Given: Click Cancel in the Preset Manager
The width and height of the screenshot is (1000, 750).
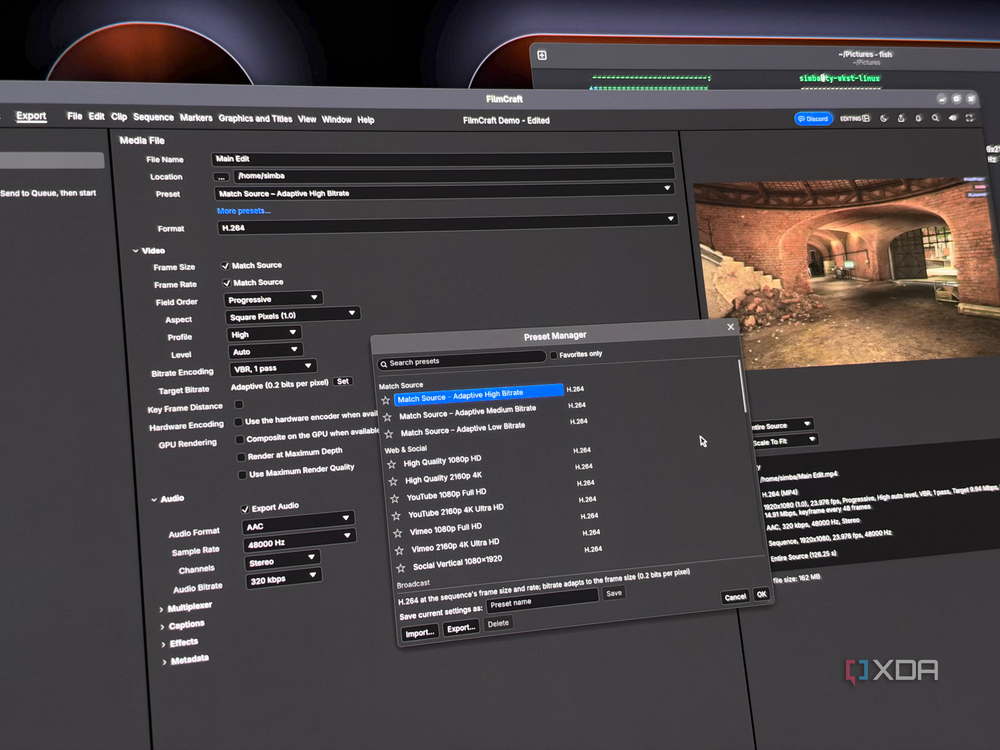Looking at the screenshot, I should 735,597.
